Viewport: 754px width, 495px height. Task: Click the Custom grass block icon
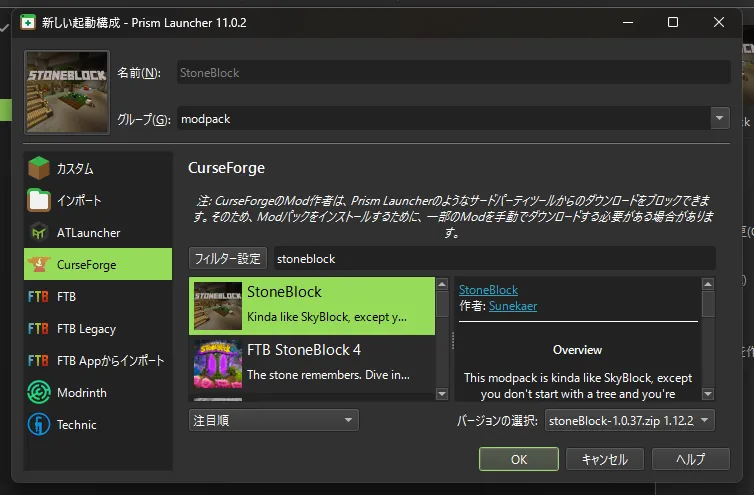coord(38,168)
